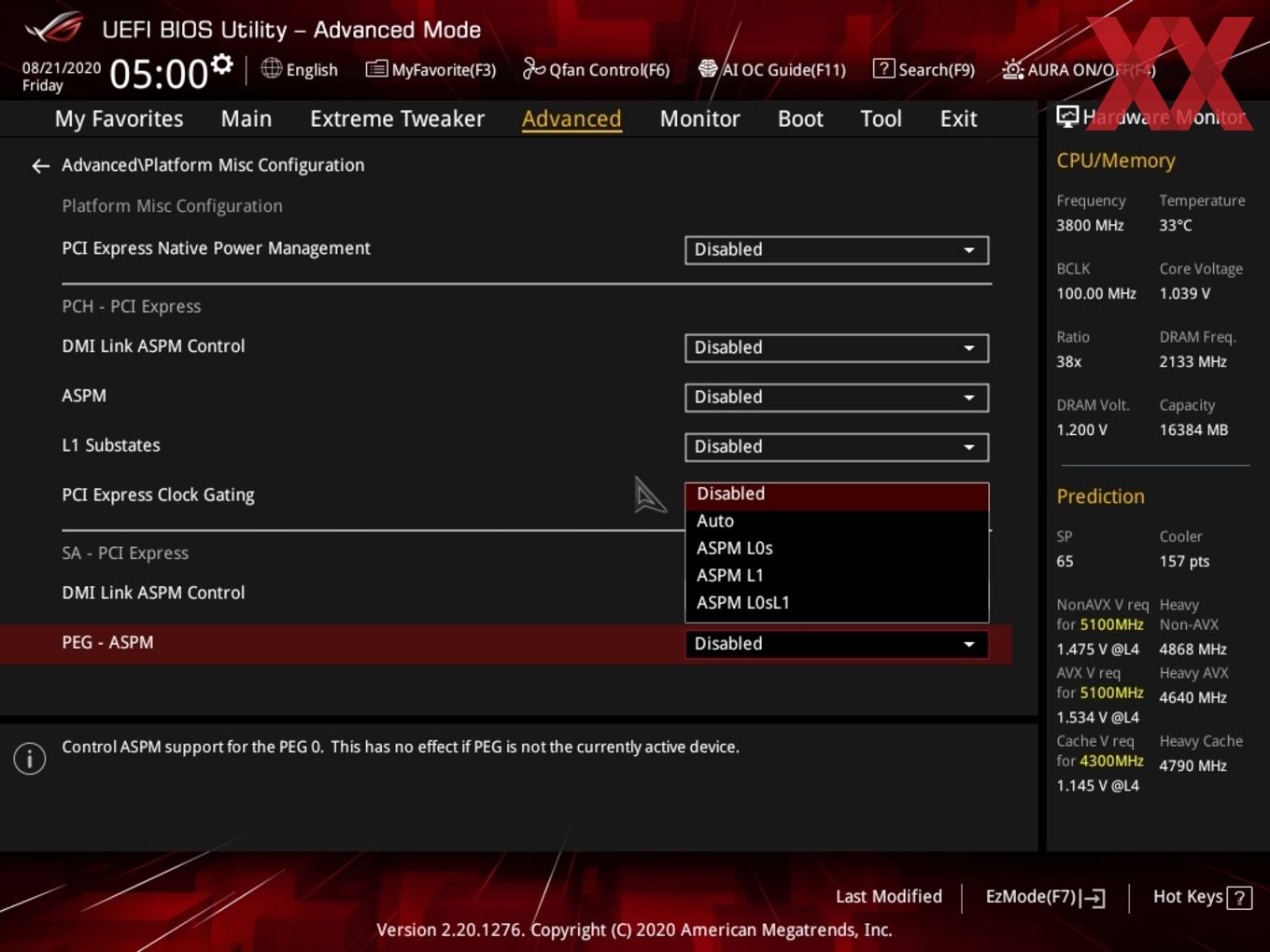Click the back arrow beside Advanced\Platform Misc Configuration

(x=40, y=166)
